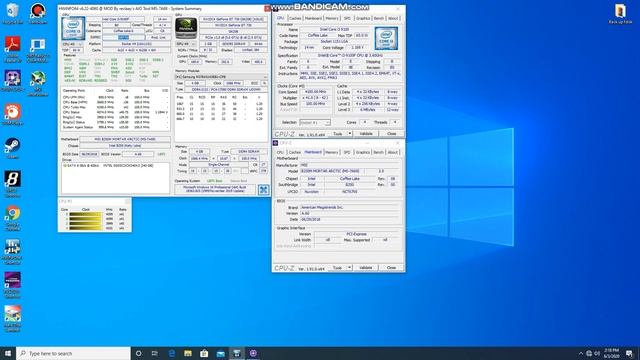Click the CPU Status row in HWiNFO
The width and height of the screenshot is (640, 360).
[115, 112]
